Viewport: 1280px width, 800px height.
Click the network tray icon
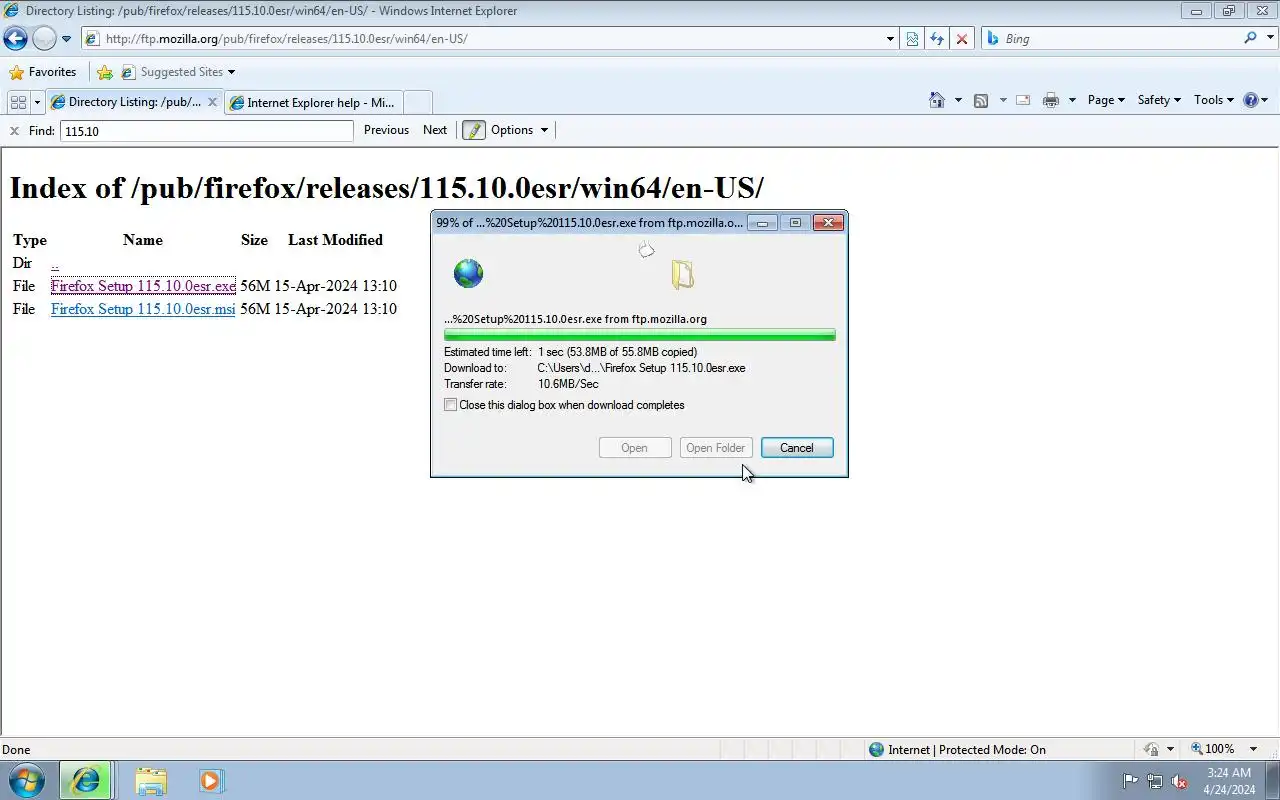tap(1155, 781)
